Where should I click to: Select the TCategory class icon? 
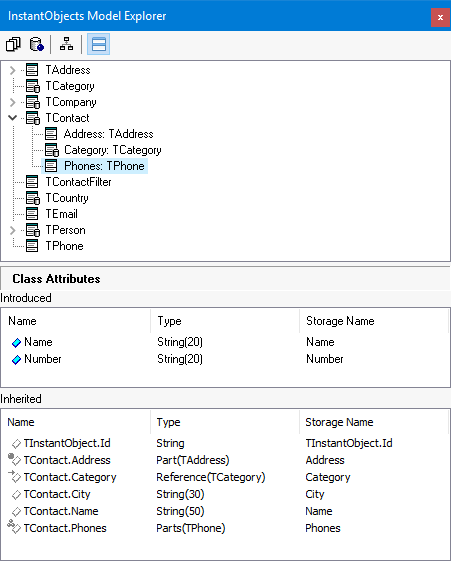coord(33,86)
